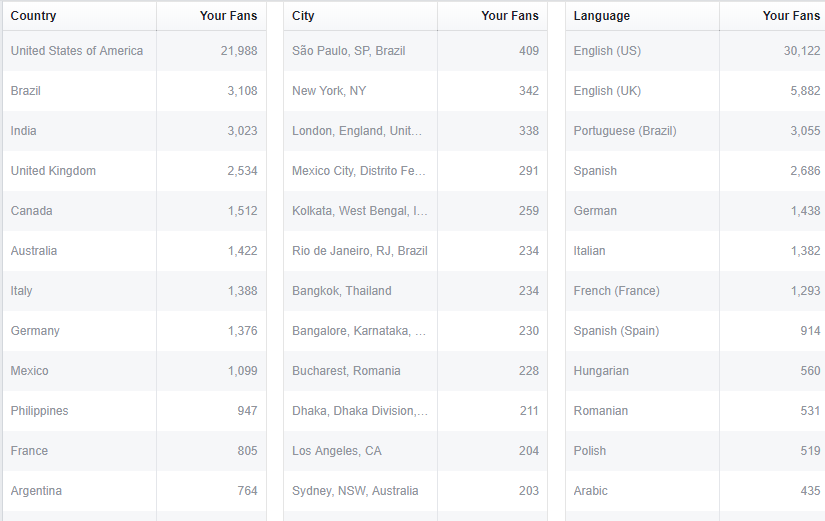This screenshot has height=521, width=825.
Task: Click the Country column header
Action: [34, 16]
